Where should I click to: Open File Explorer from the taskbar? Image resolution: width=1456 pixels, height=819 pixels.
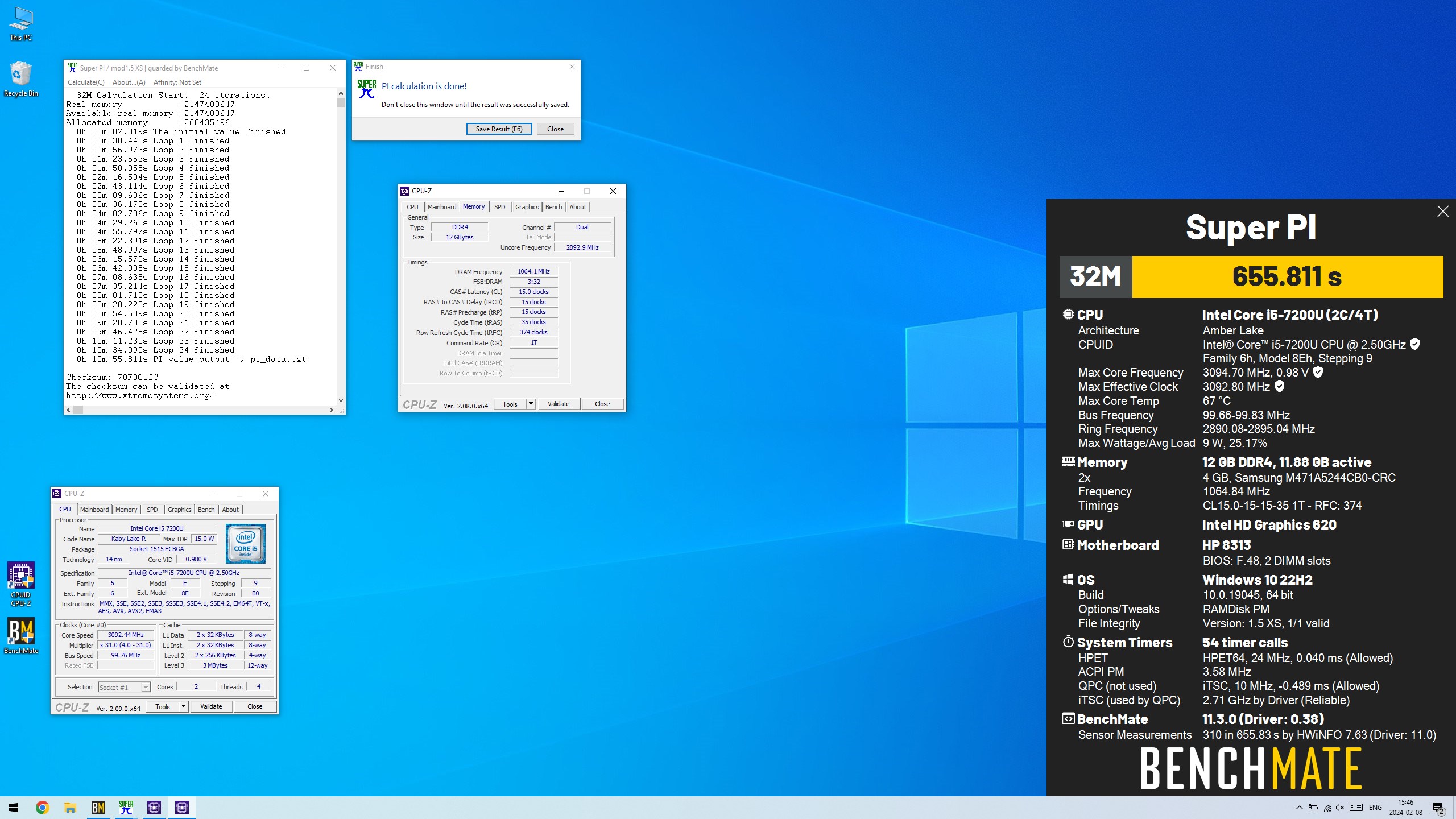tap(70, 808)
